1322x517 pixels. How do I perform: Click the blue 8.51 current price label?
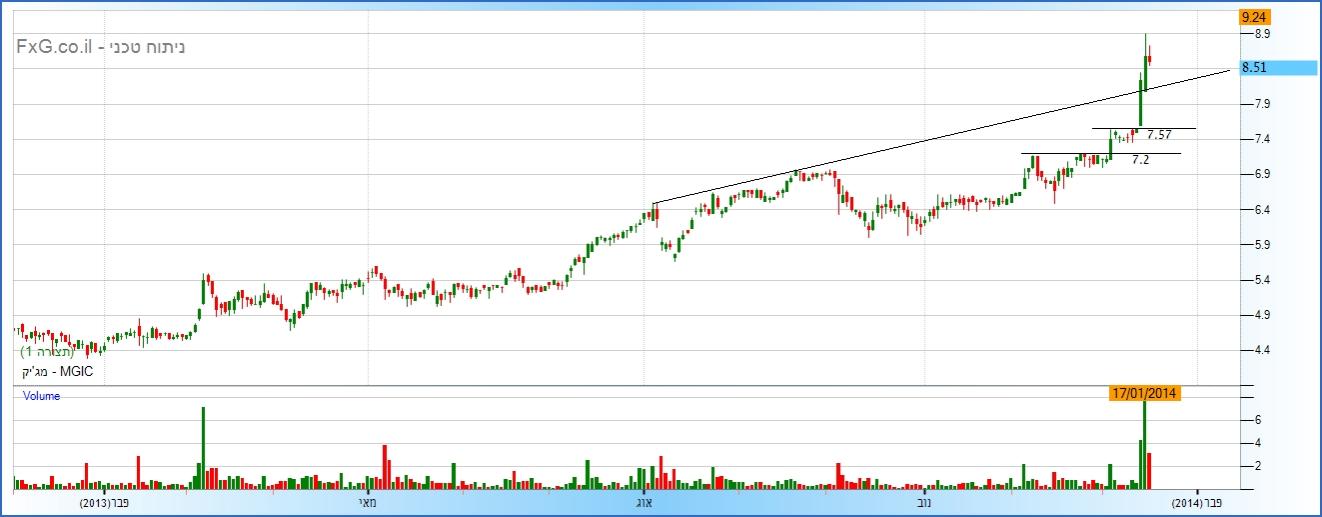(x=1278, y=68)
